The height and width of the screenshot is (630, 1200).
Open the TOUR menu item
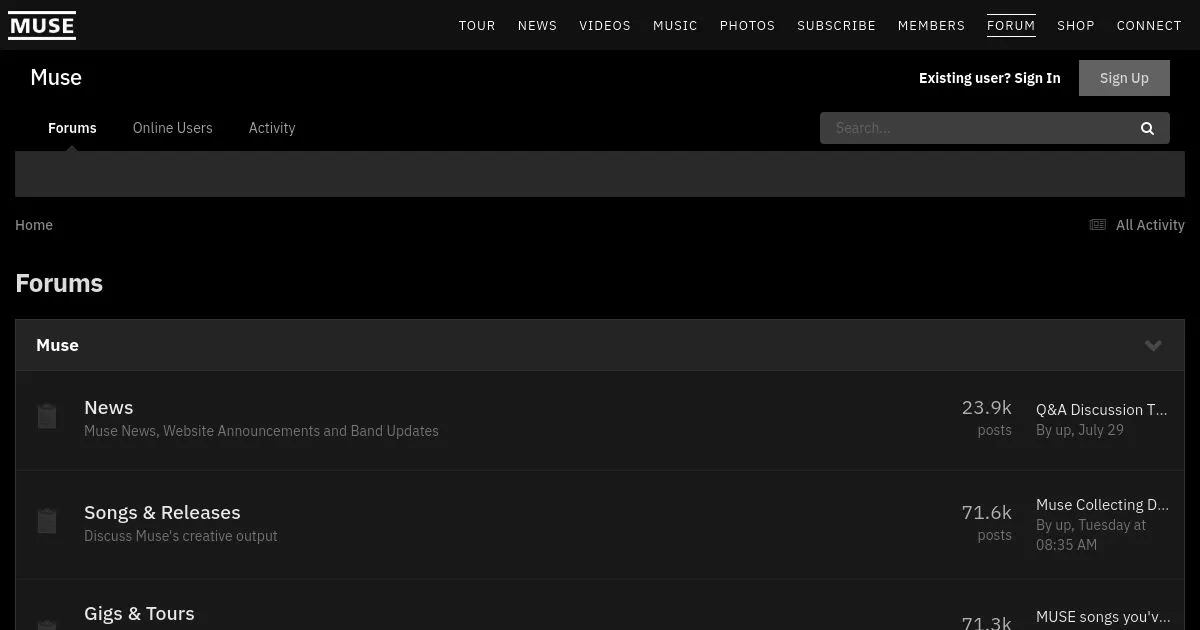tap(477, 25)
